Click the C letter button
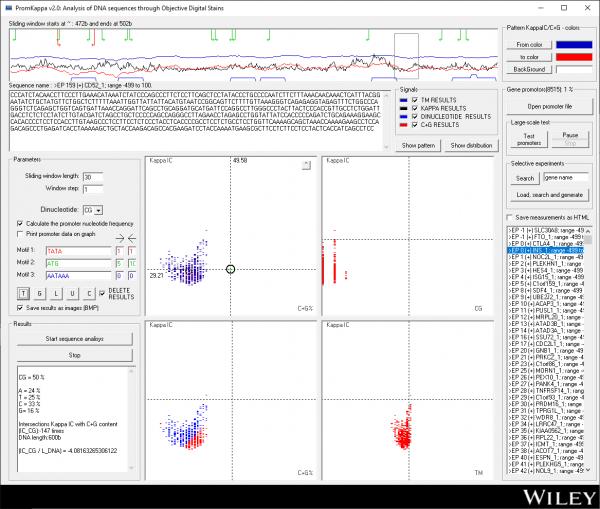The image size is (600, 509). [x=89, y=294]
